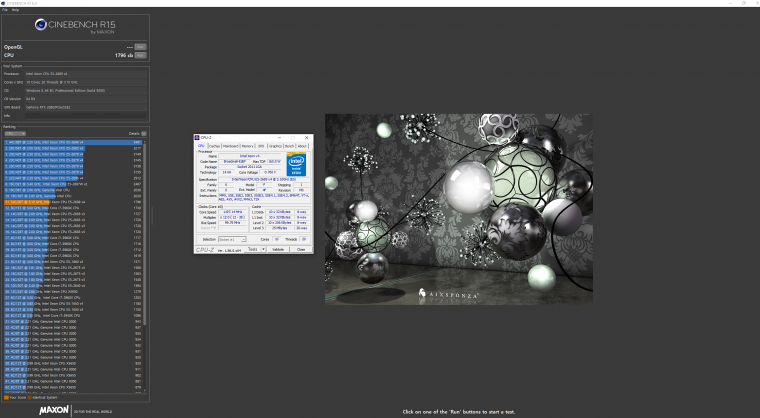Click the GFX Board value GeForce RTX
Viewport: 760px width, 418px height.
tap(85, 107)
